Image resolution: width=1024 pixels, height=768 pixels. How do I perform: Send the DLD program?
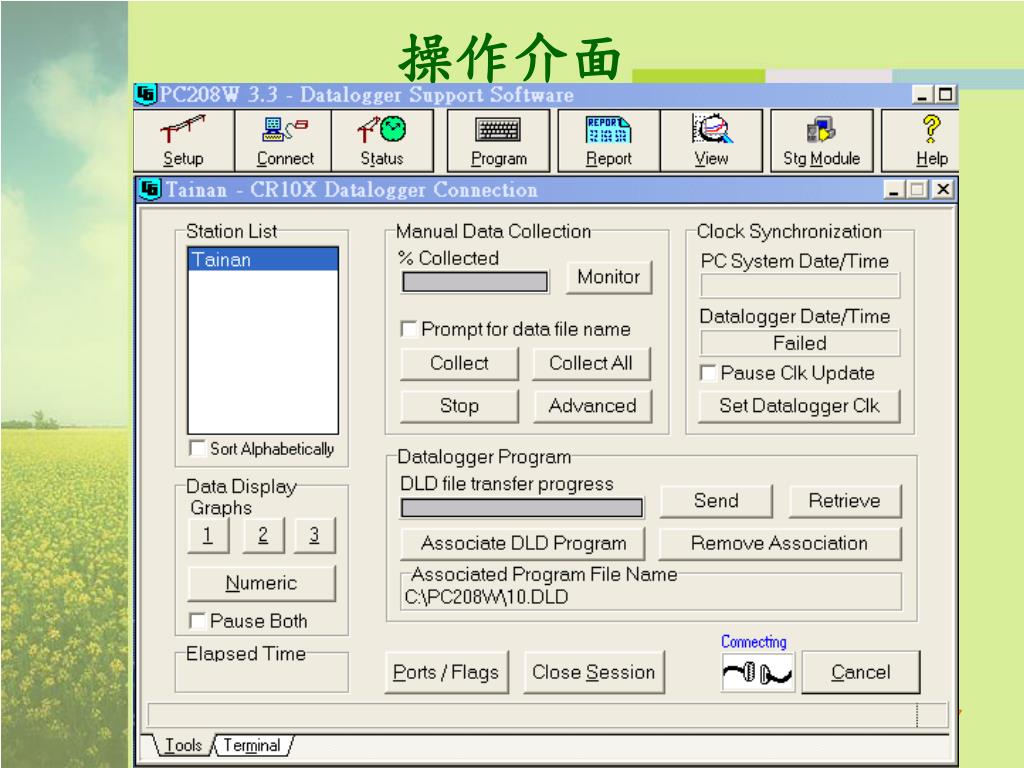point(716,501)
